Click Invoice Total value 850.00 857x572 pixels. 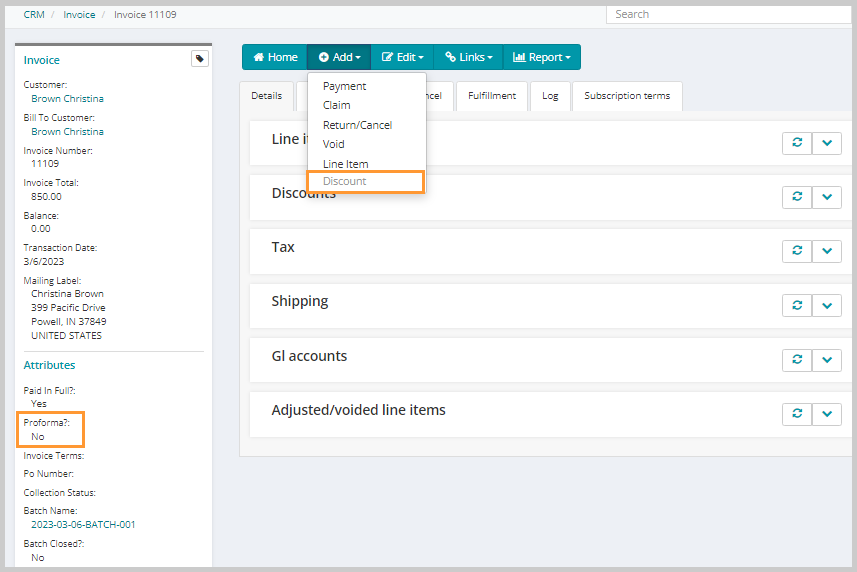tap(46, 197)
